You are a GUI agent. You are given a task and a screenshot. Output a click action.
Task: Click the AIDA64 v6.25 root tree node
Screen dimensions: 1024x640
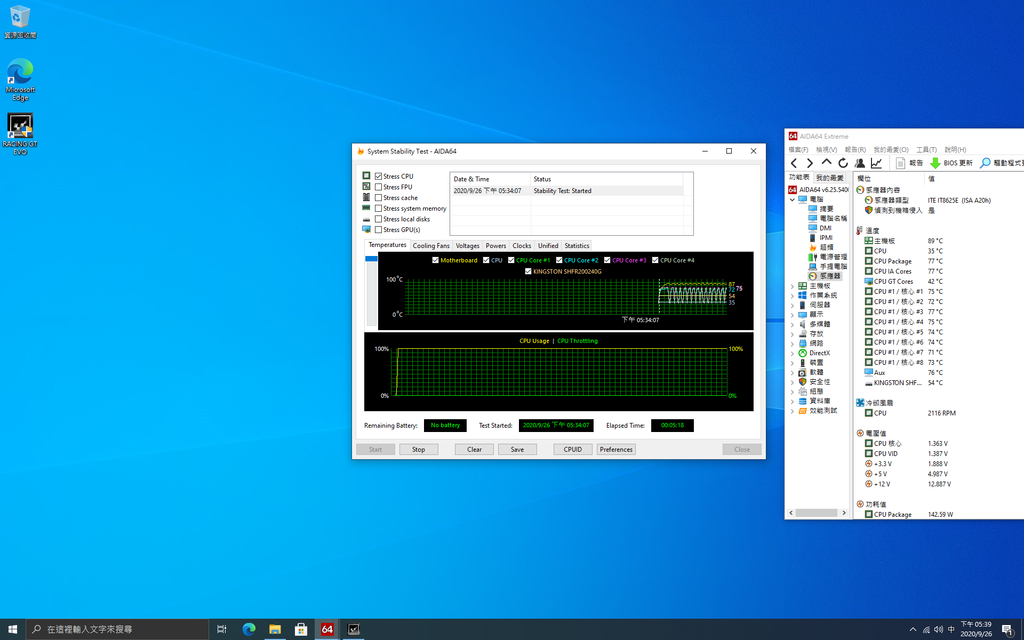[818, 189]
